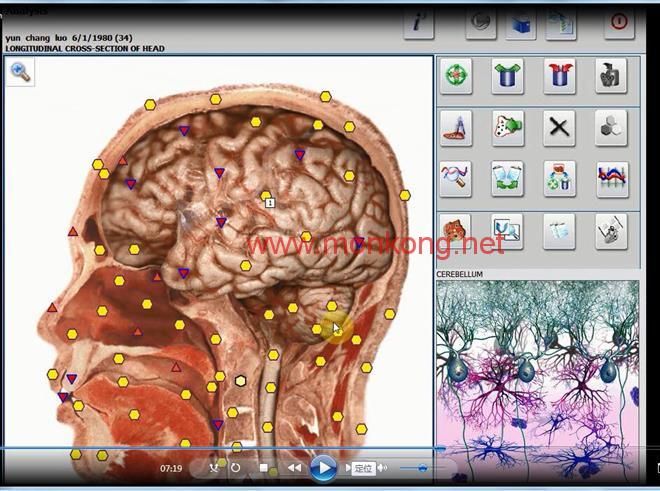Click the numbered marker '1' on the brain
Viewport: 660px width, 491px height.
[270, 203]
